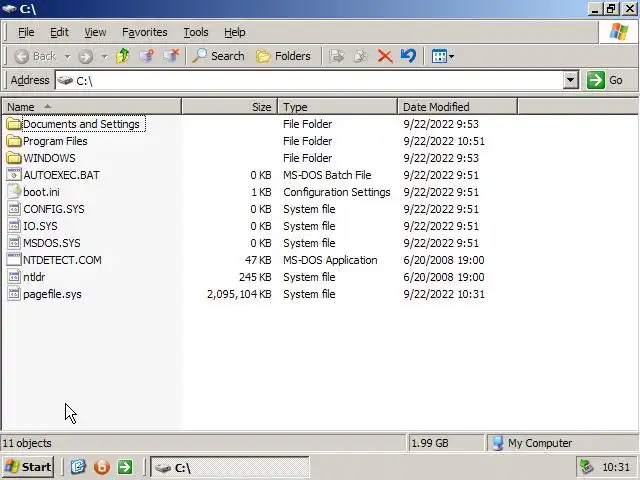Expand the Back history dropdown arrow
Viewport: 640px width, 480px height.
67,56
